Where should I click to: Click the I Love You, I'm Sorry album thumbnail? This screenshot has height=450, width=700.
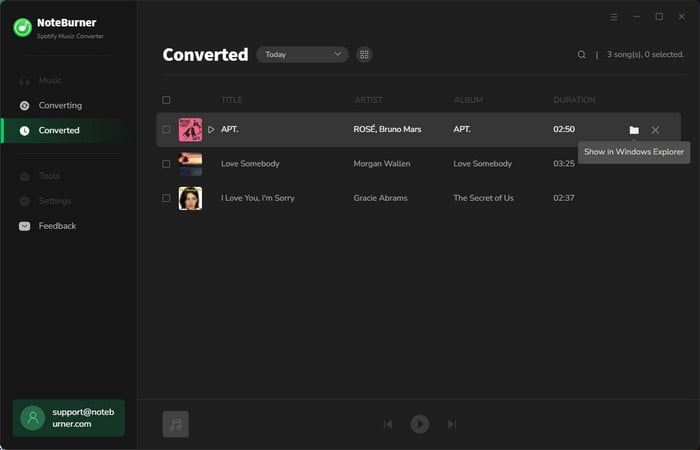pos(190,198)
